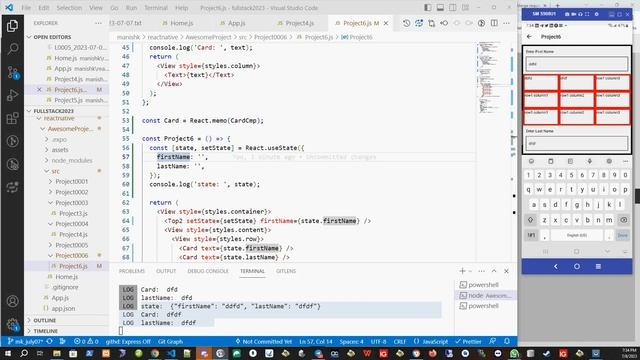Open the Source Control view
The width and height of the screenshot is (640, 360).
point(12,73)
